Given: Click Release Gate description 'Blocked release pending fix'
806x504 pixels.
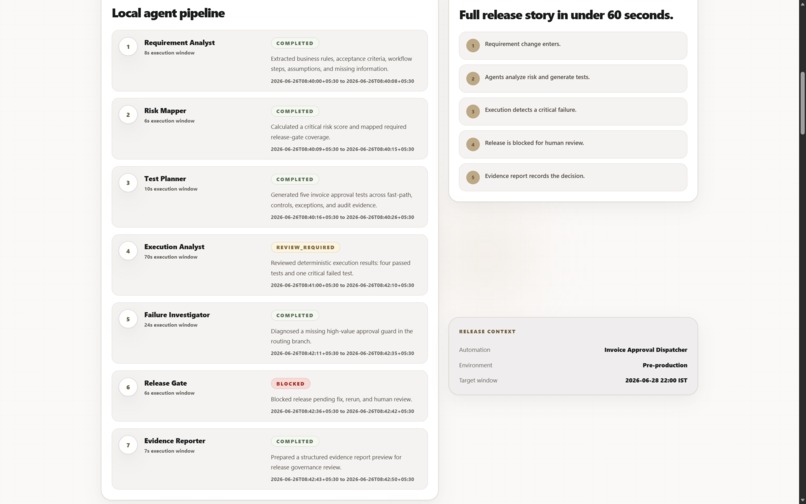Looking at the screenshot, I should click(341, 399).
